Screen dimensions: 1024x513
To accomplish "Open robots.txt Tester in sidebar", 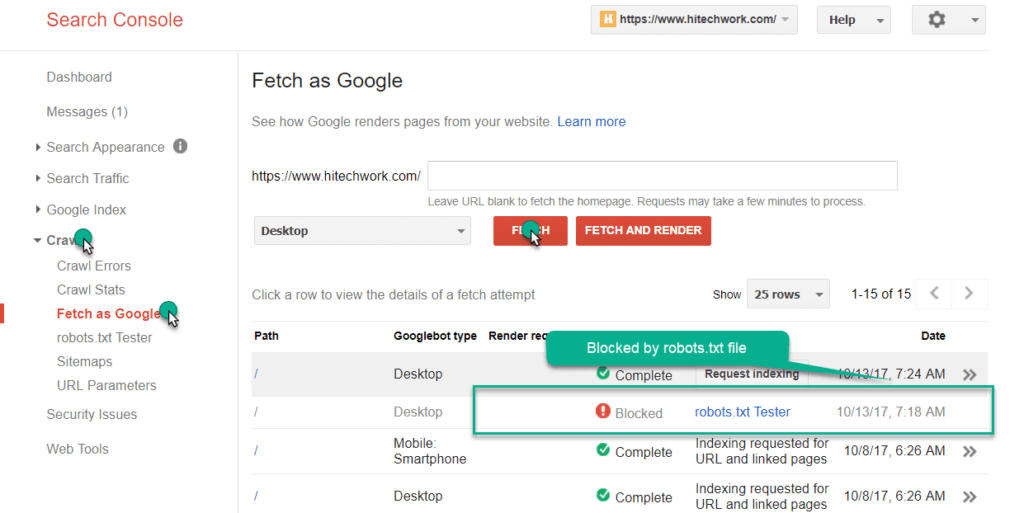I will [104, 338].
